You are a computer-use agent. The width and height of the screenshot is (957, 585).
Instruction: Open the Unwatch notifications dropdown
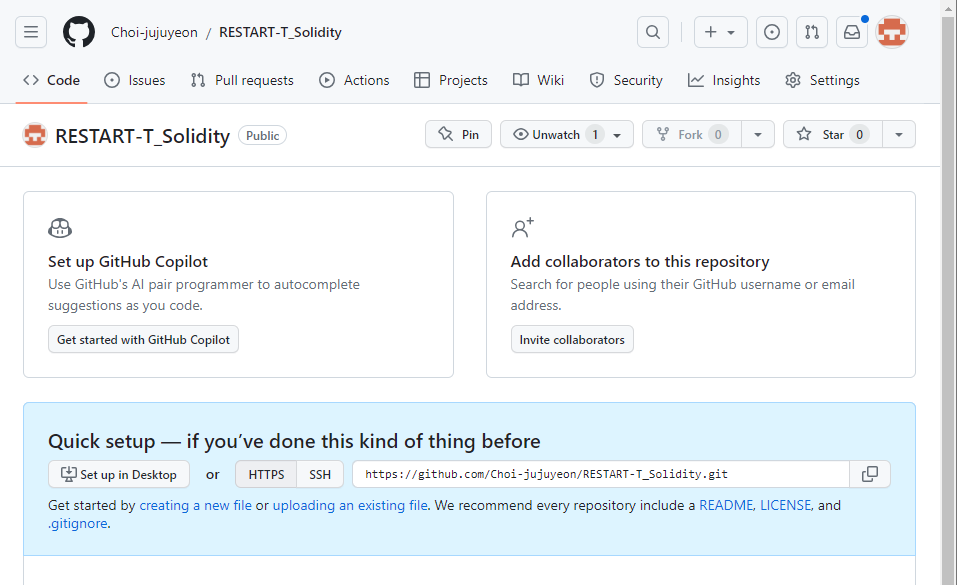[567, 134]
